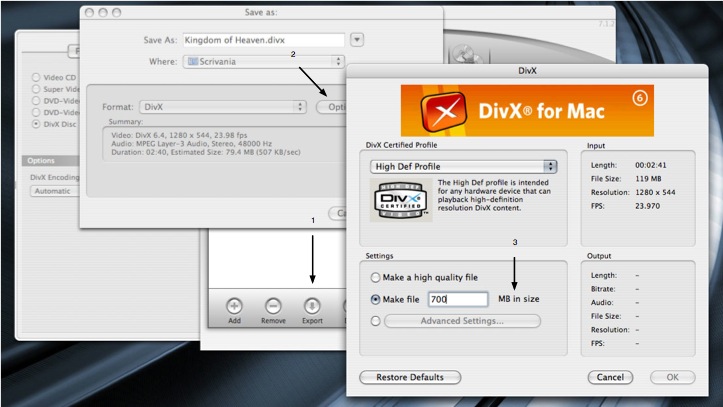Click the DivX for Mac banner
Screen dimensions: 723x407
[527, 111]
